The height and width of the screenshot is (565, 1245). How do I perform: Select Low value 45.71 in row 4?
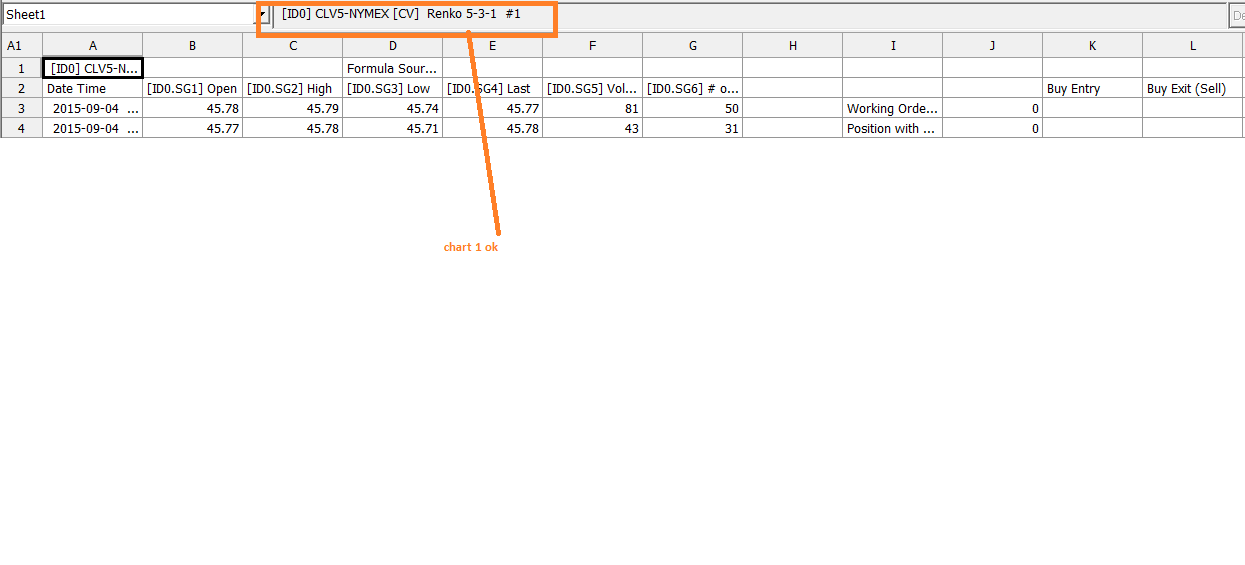[393, 128]
